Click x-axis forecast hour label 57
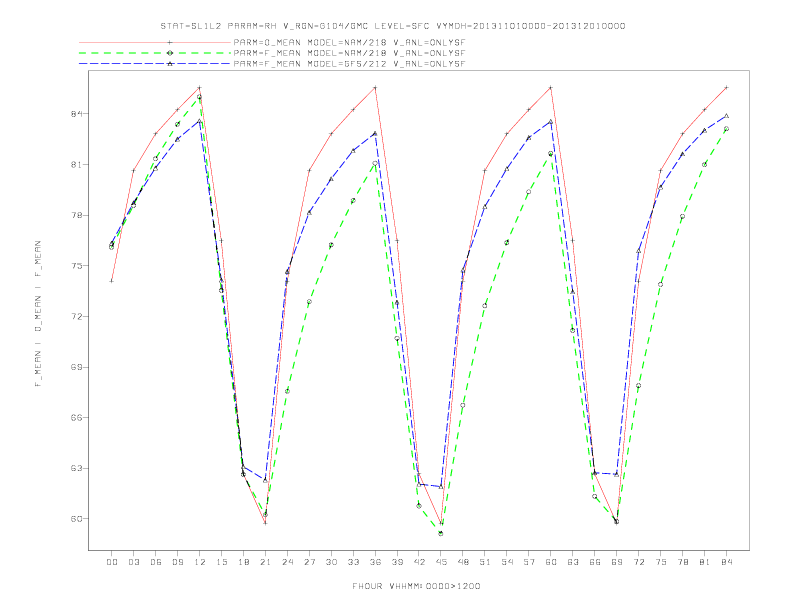 pos(529,562)
